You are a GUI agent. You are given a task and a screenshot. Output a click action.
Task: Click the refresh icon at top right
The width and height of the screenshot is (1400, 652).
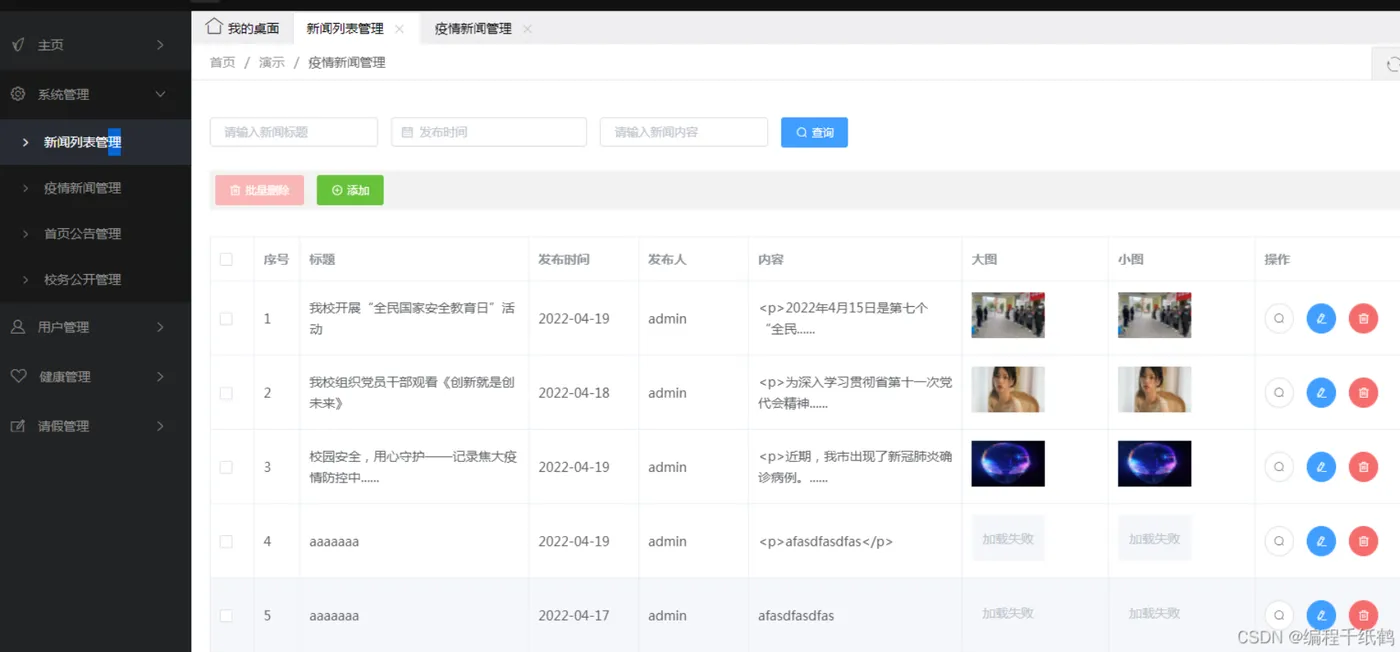coord(1392,64)
